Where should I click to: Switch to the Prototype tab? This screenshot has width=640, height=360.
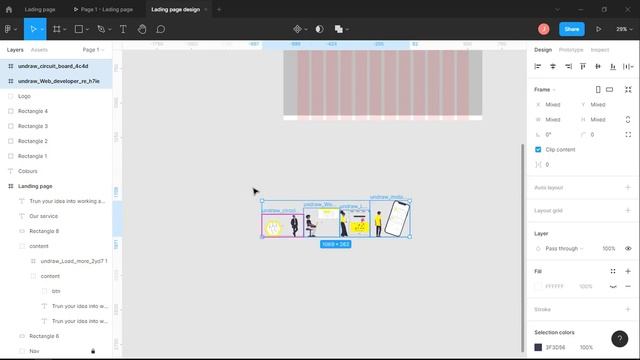(x=571, y=50)
